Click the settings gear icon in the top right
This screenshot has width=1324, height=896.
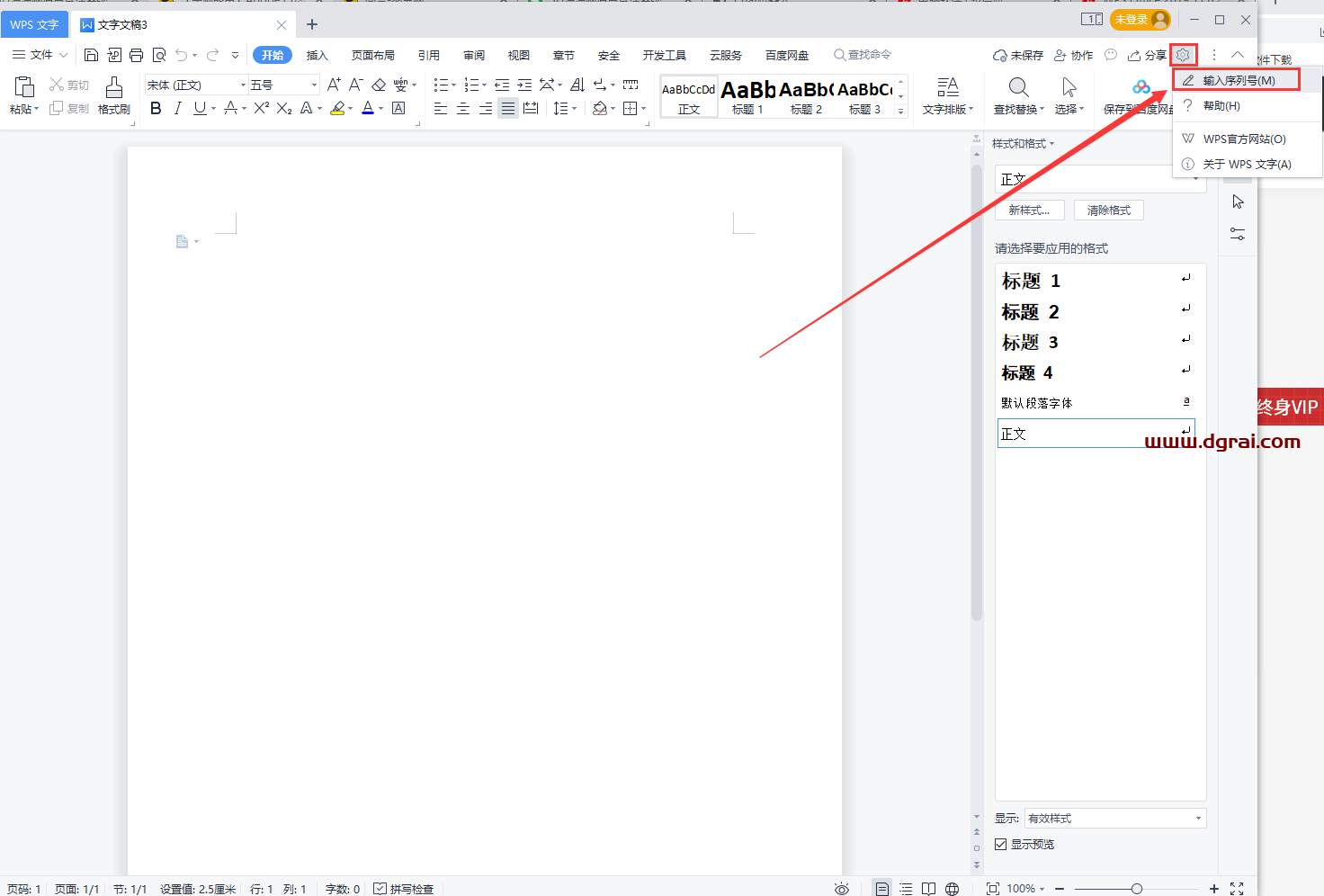coord(1183,55)
